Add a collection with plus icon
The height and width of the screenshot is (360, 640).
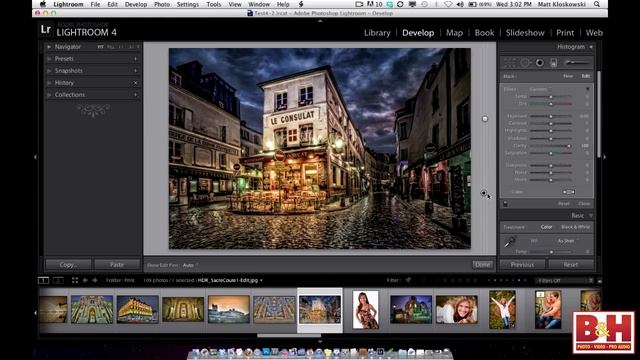136,95
